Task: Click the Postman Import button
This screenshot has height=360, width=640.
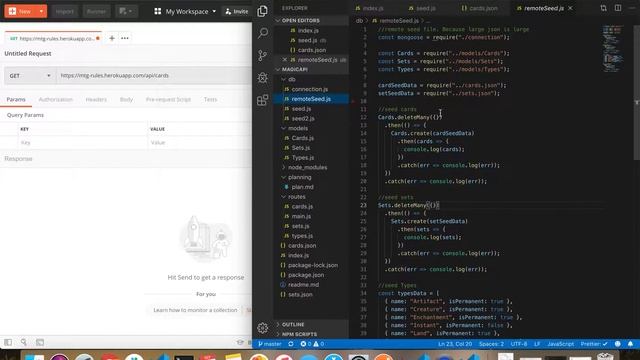Action: coord(64,11)
